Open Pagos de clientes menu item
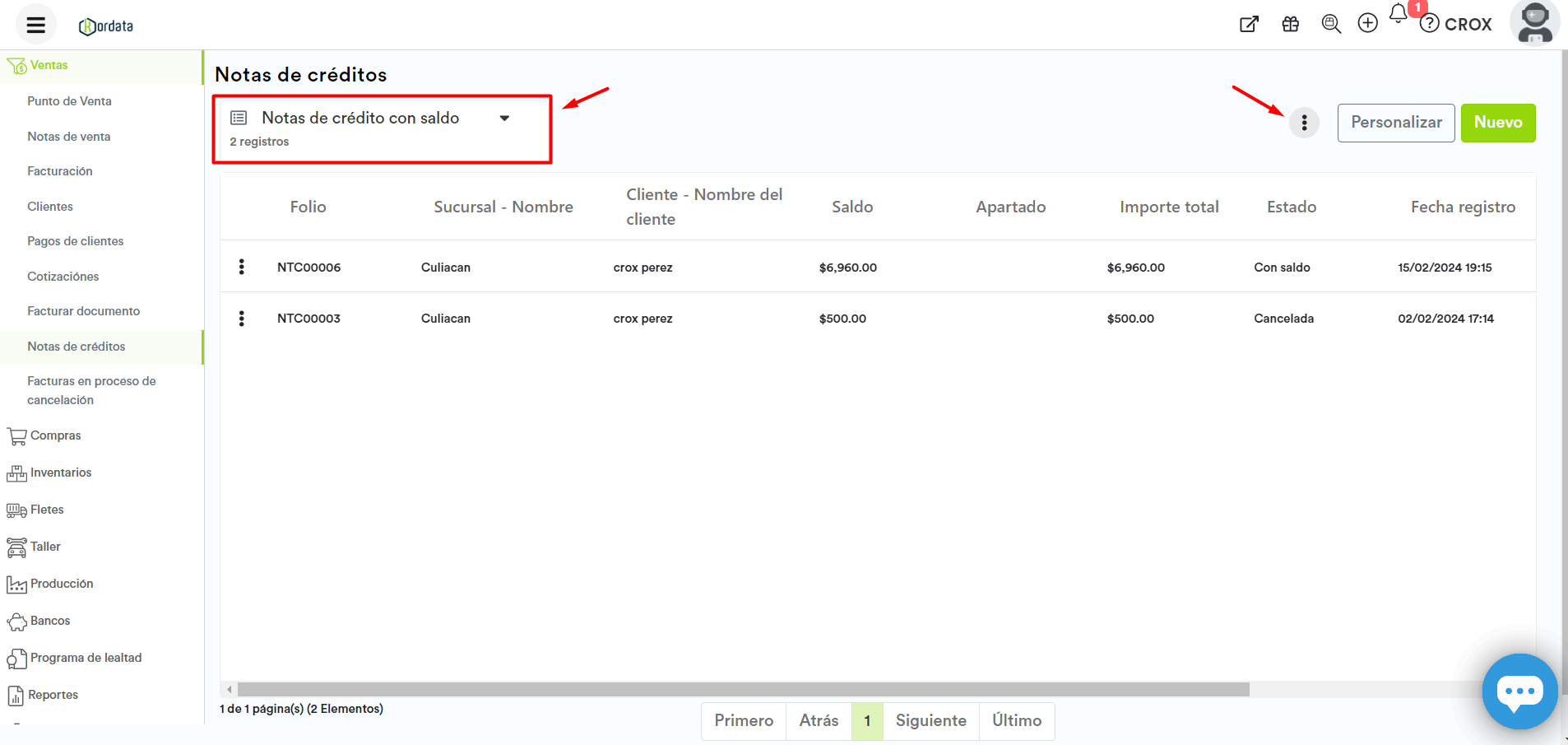1568x745 pixels. 75,241
